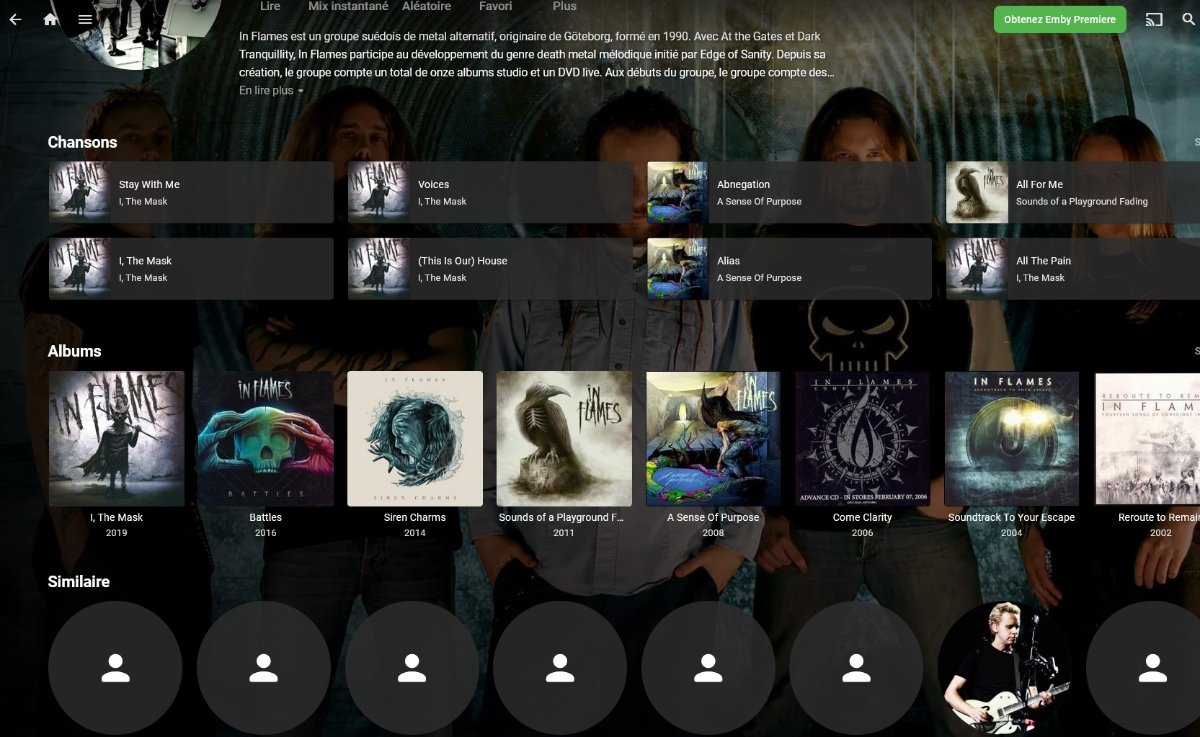
Task: Go back using the arrow icon
Action: [15, 19]
